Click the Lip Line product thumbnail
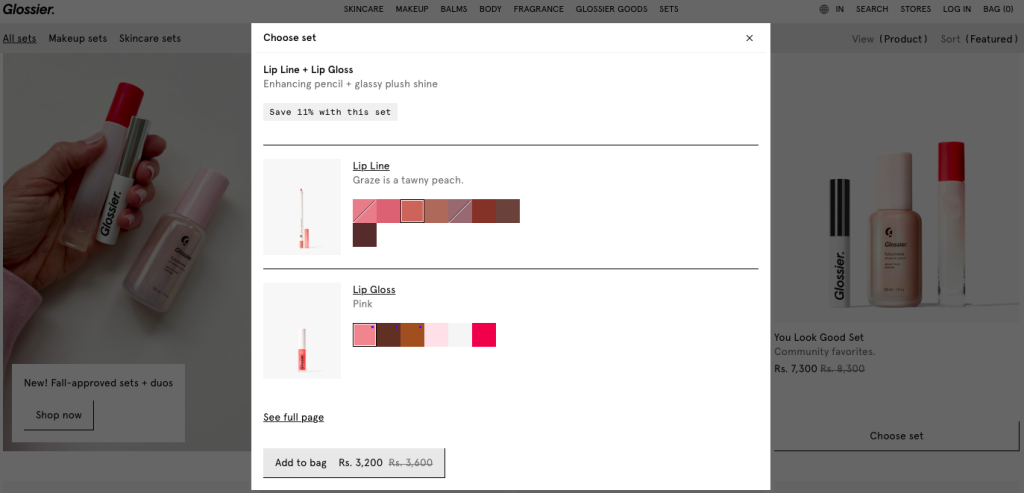This screenshot has width=1024, height=493. point(302,207)
